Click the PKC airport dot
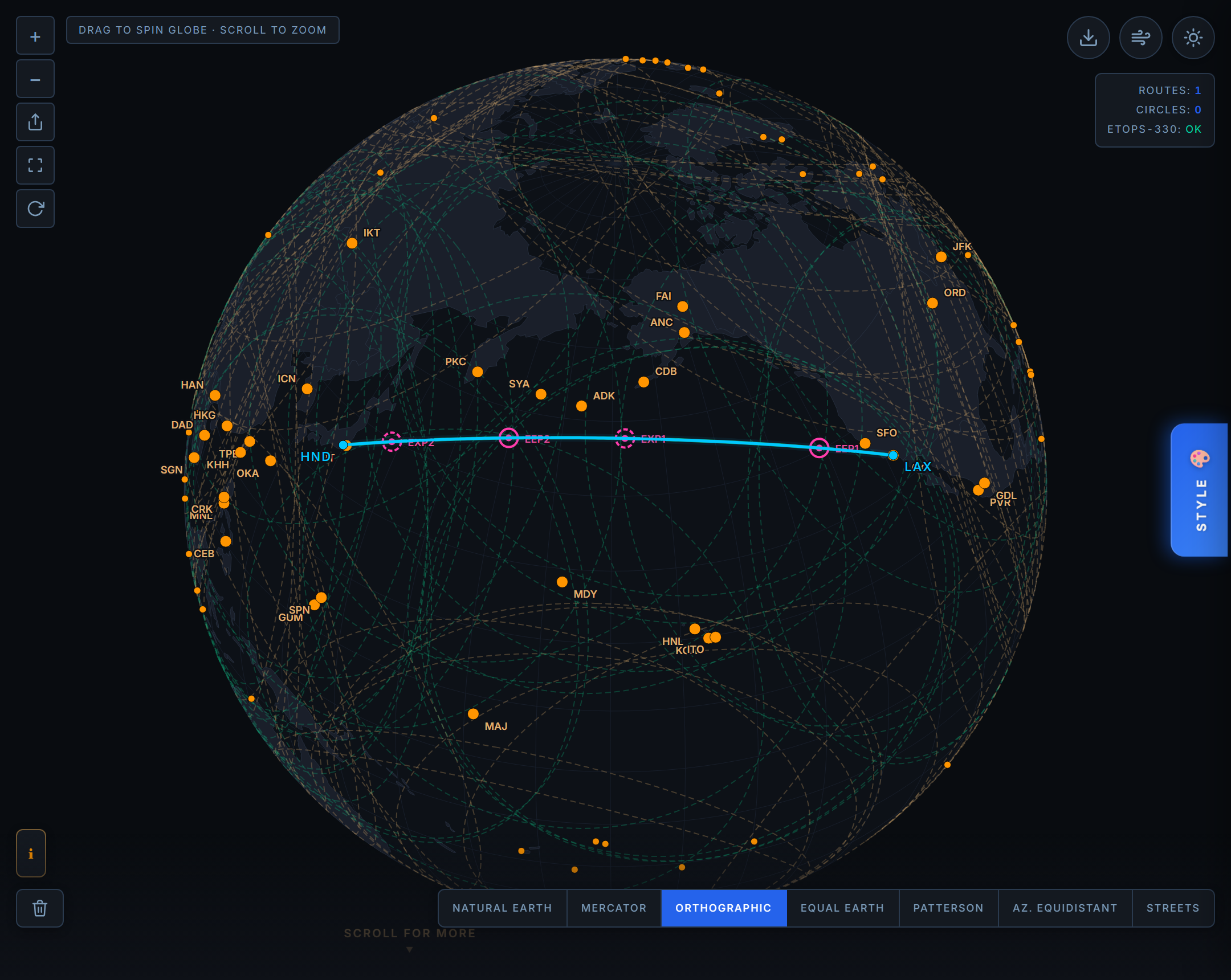 click(478, 372)
